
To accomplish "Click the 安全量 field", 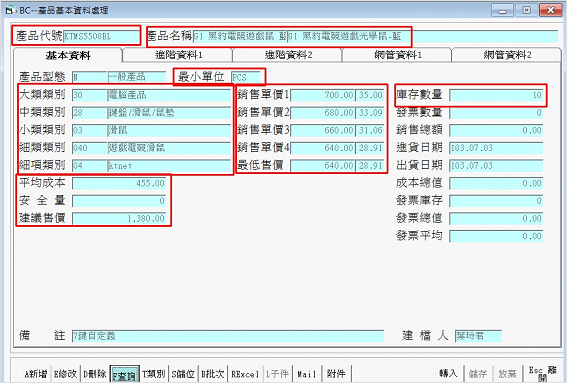I will (x=119, y=201).
